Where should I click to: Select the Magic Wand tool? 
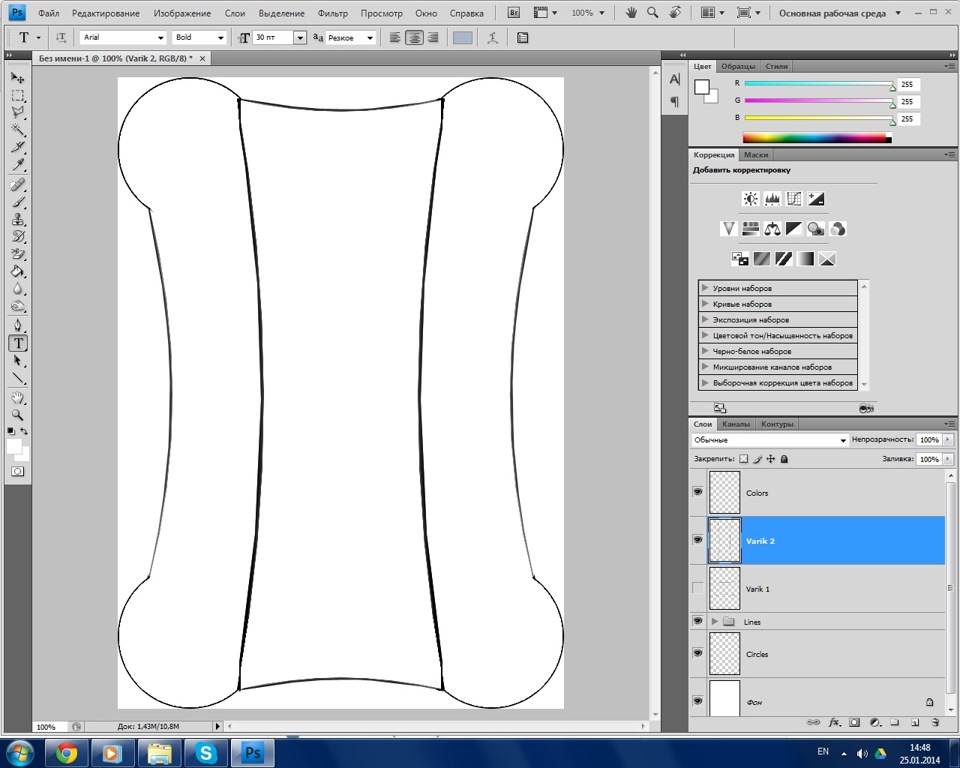(18, 130)
